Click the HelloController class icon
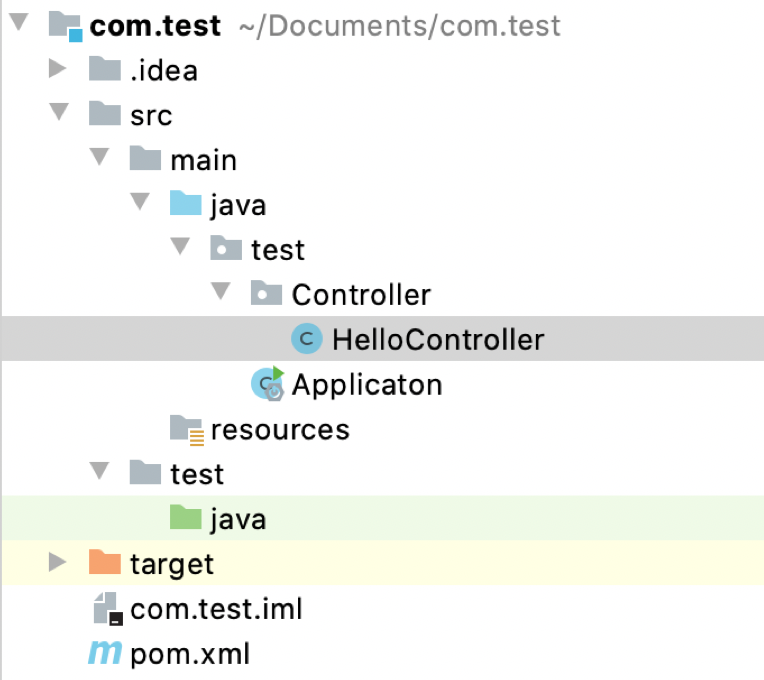 (x=306, y=339)
